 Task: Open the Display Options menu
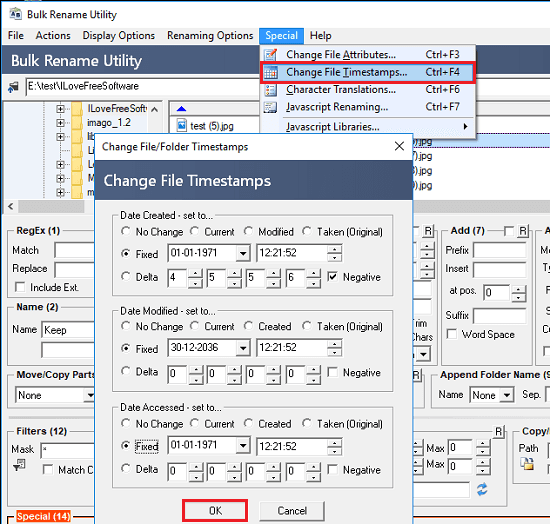[x=119, y=35]
